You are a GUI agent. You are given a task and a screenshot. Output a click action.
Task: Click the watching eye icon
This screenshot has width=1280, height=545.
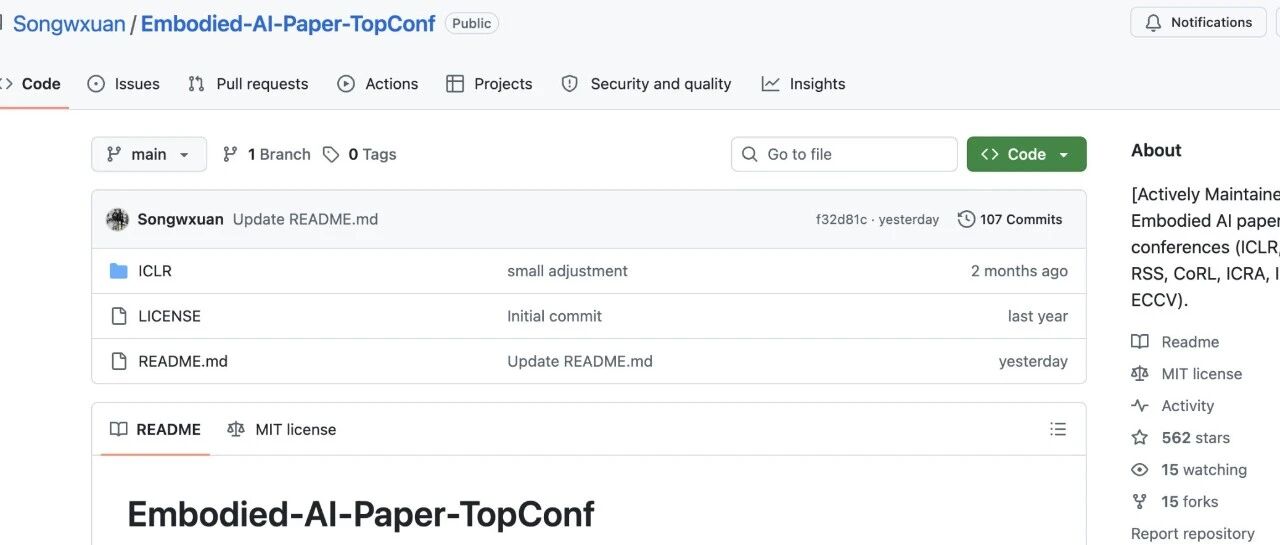pyautogui.click(x=1140, y=470)
